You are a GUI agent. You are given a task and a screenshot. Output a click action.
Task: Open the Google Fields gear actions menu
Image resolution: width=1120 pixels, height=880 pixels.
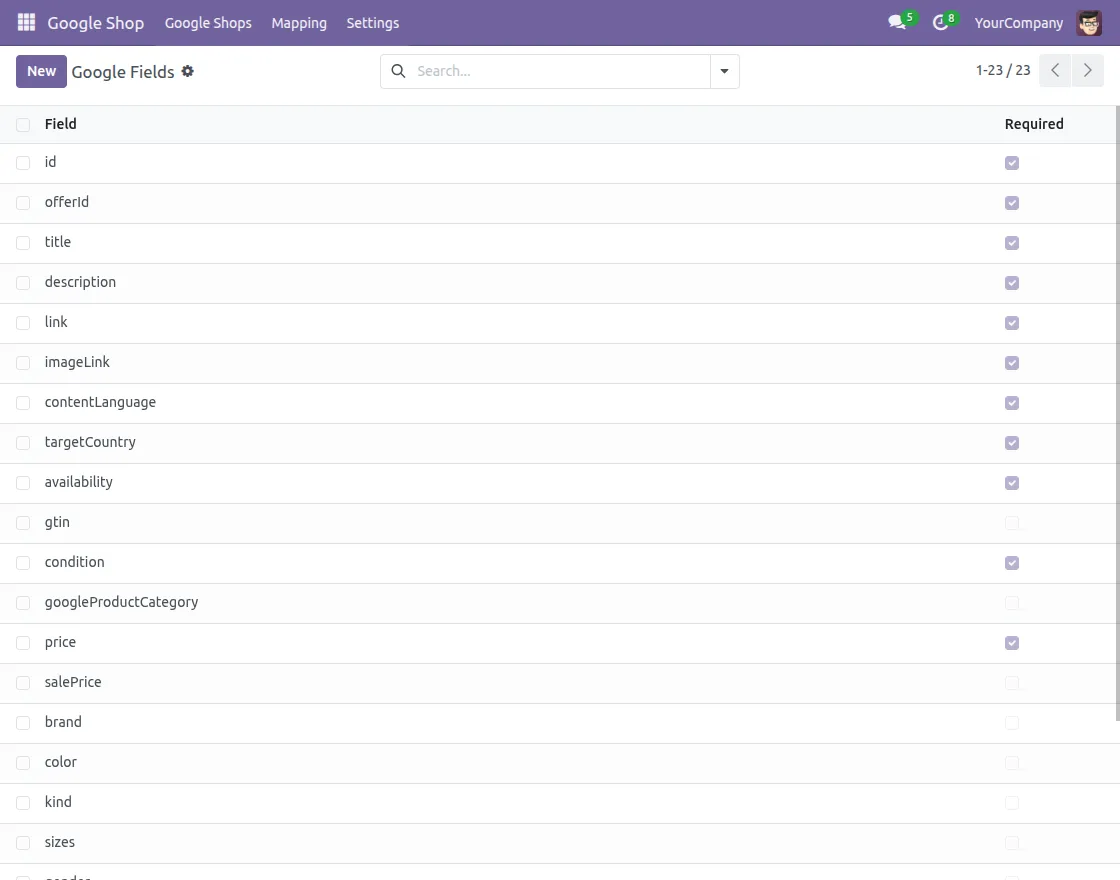(x=187, y=71)
